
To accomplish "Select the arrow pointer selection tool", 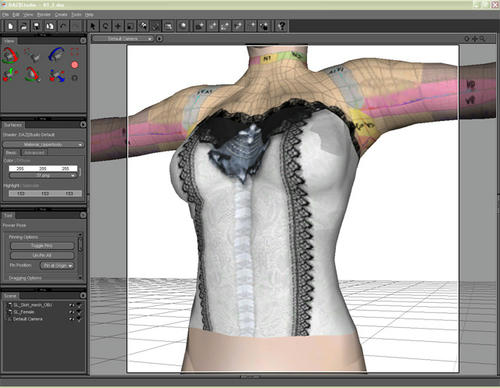I will [93, 26].
